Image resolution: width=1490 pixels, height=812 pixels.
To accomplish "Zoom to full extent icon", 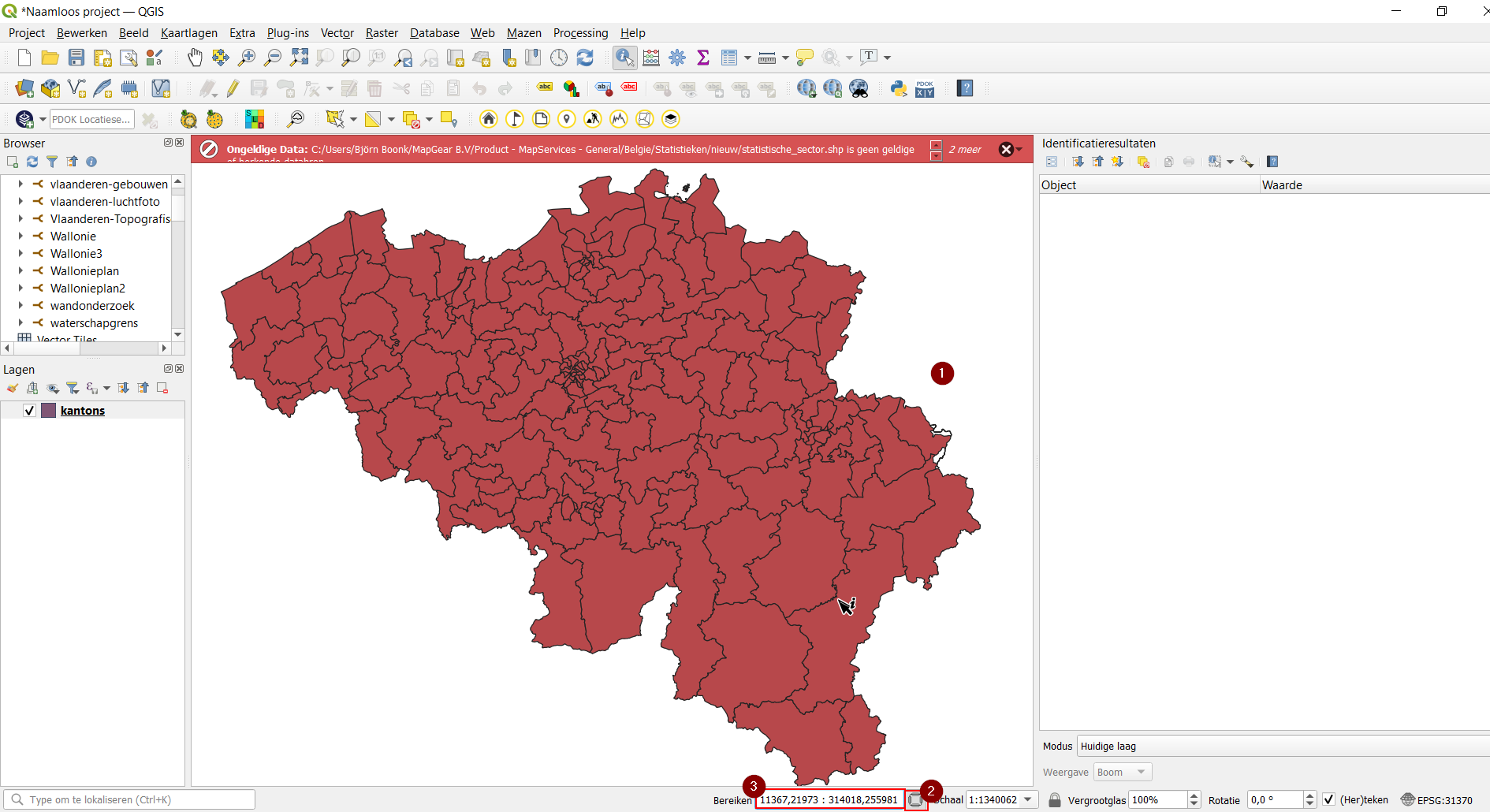I will (x=299, y=58).
